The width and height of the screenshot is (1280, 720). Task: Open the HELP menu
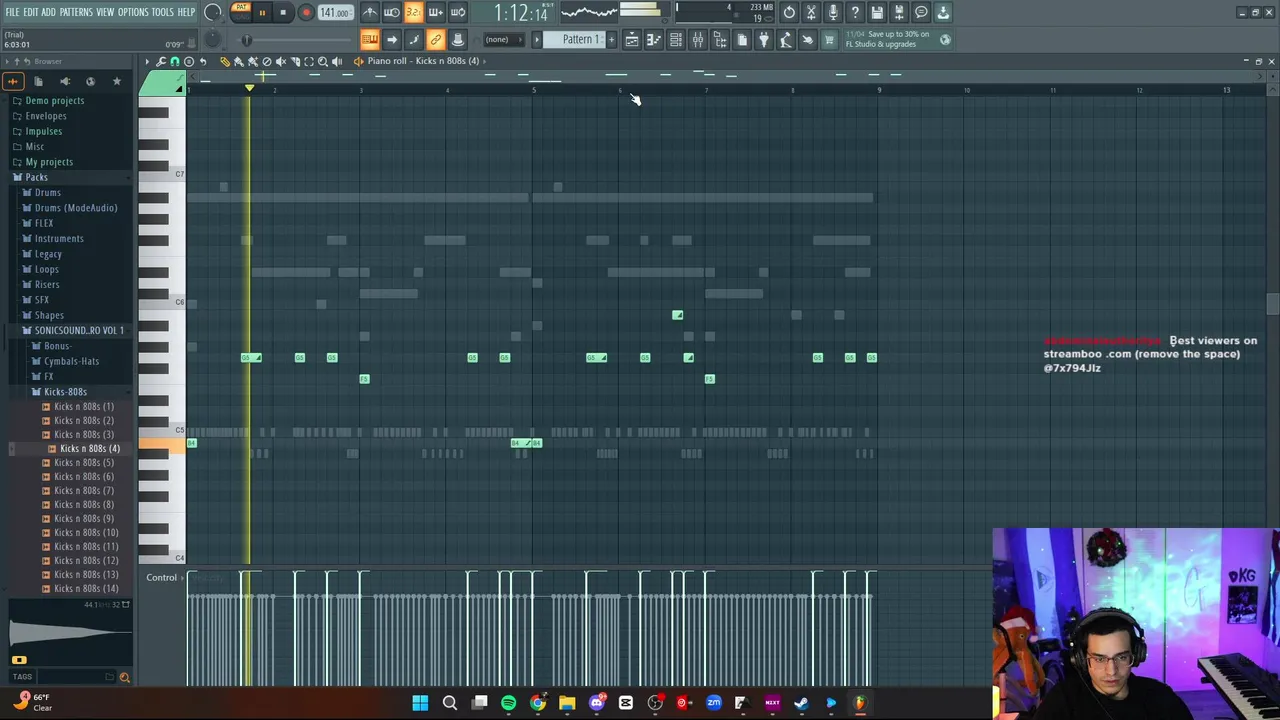(187, 12)
